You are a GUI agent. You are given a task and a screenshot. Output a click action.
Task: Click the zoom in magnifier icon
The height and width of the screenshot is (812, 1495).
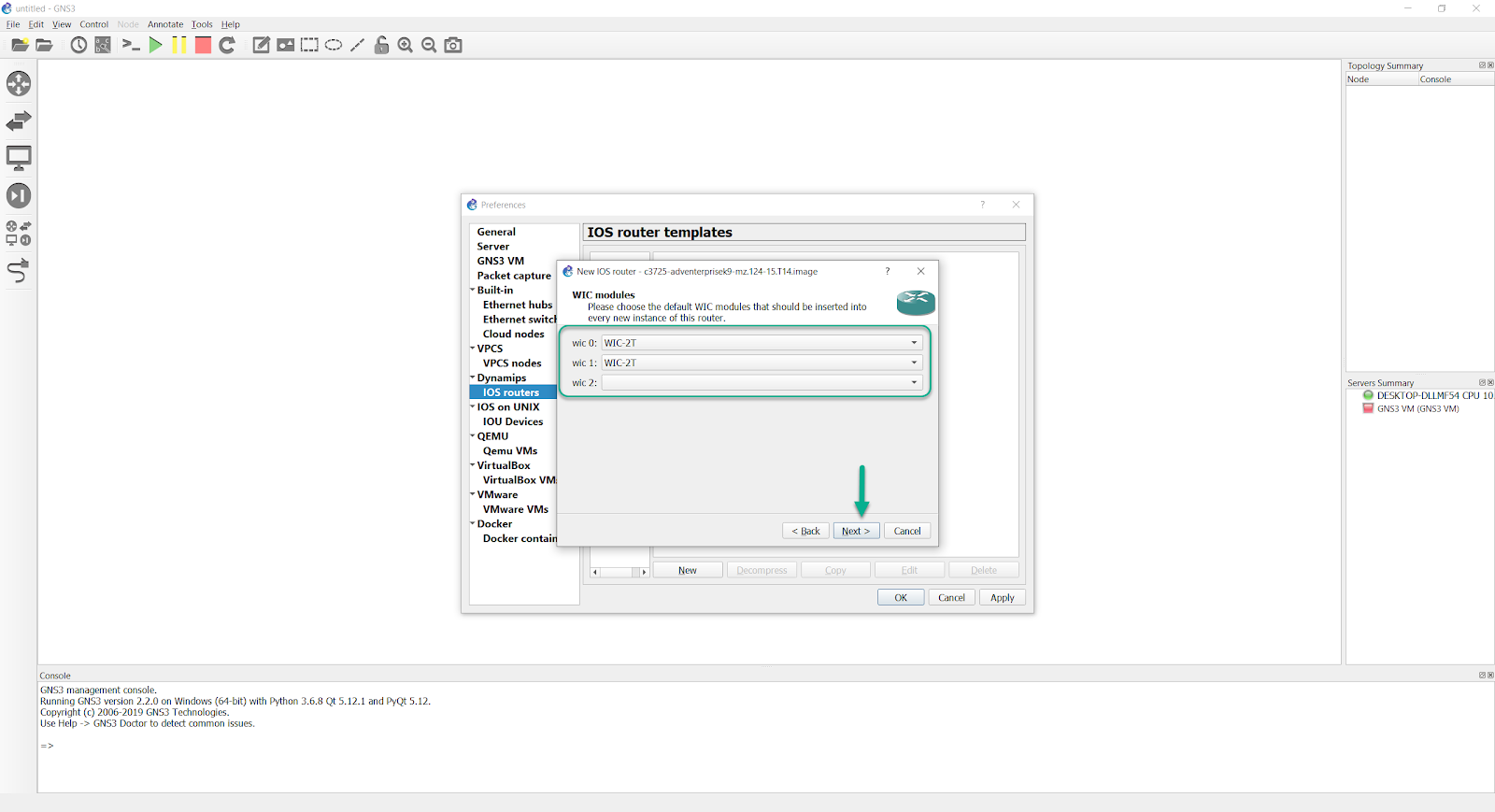point(406,45)
